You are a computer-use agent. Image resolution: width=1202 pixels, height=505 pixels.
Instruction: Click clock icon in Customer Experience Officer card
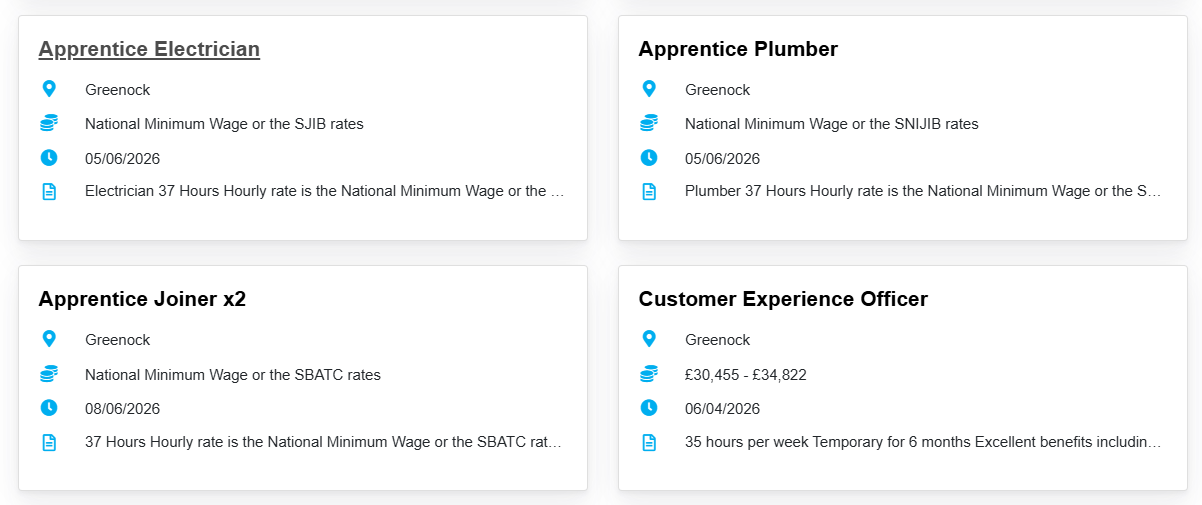coord(649,408)
